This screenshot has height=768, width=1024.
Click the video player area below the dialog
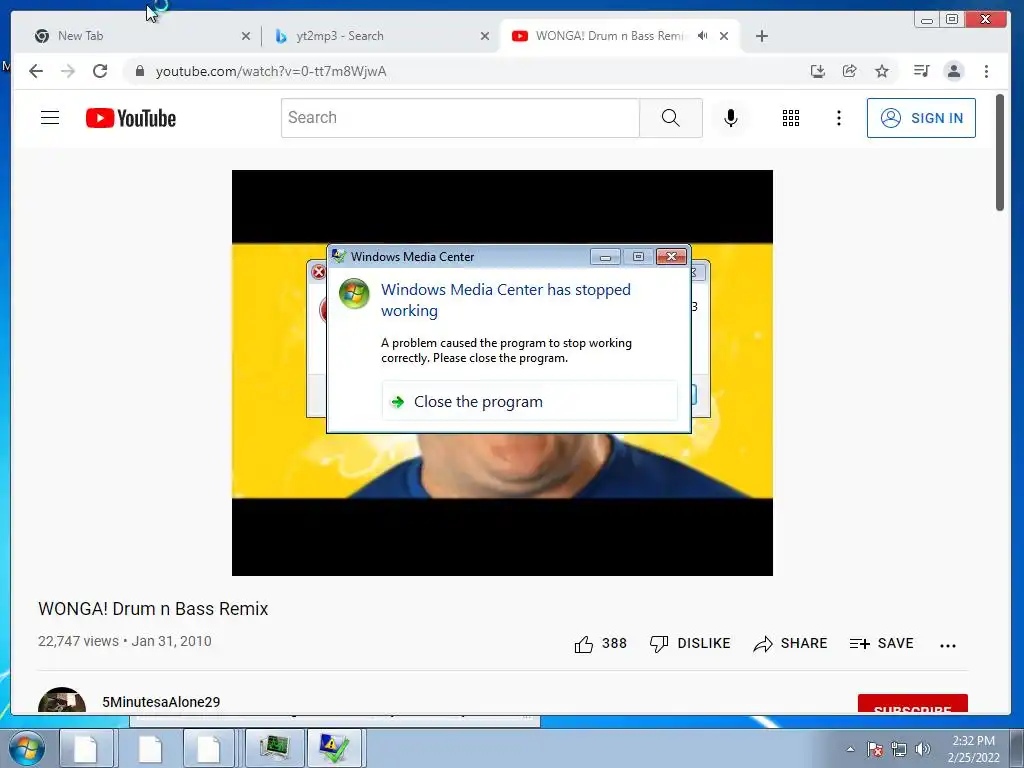click(x=502, y=504)
